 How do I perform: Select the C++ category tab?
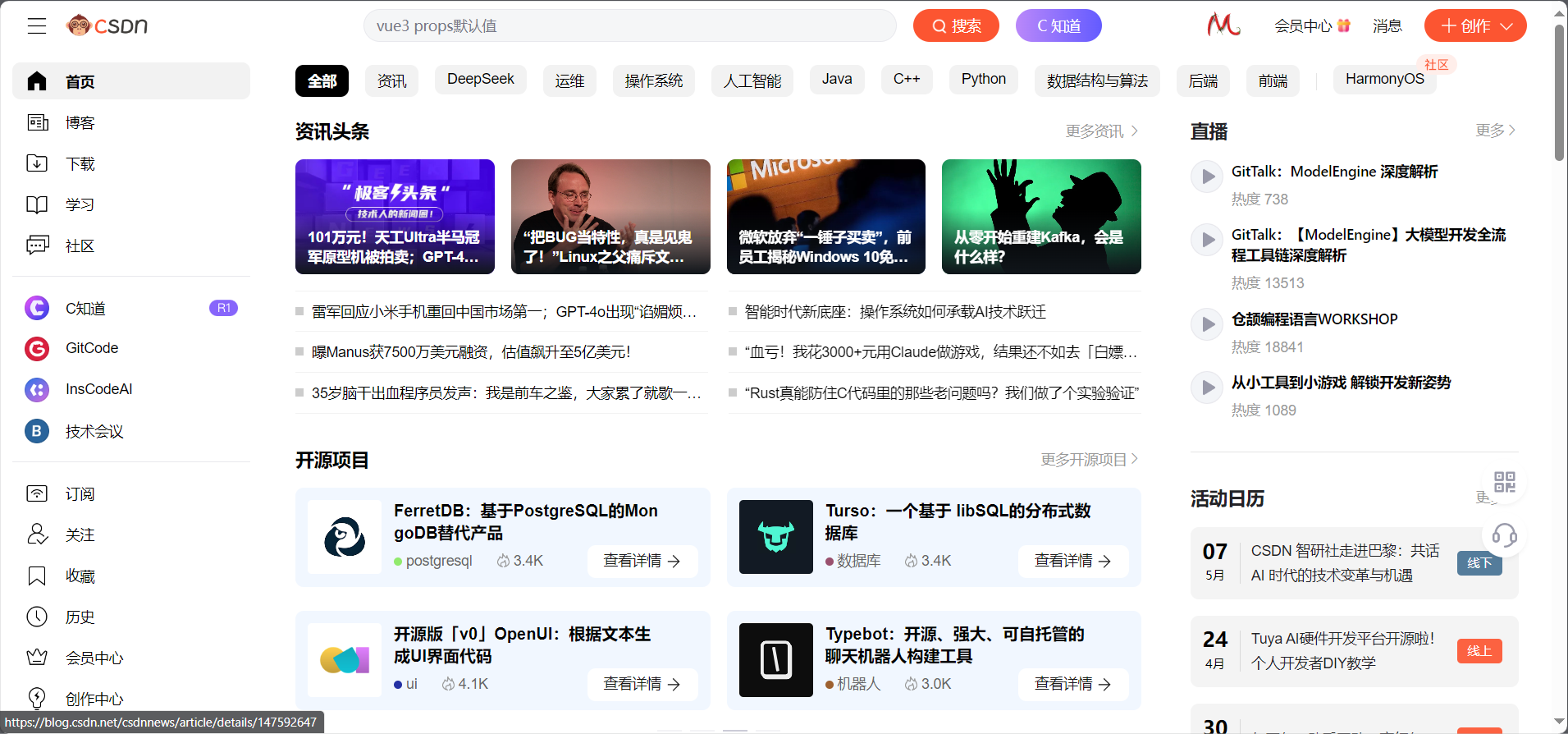point(907,80)
